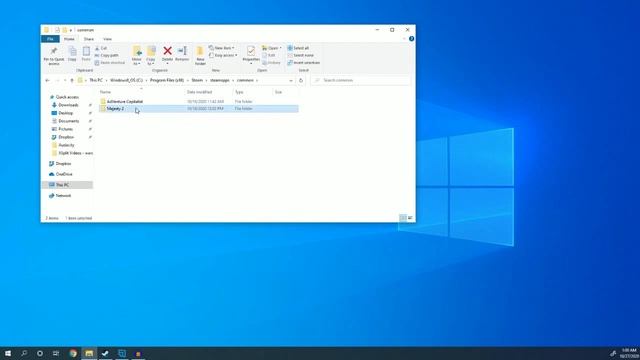
Task: Click Invert selection in the ribbon
Action: click(x=304, y=63)
